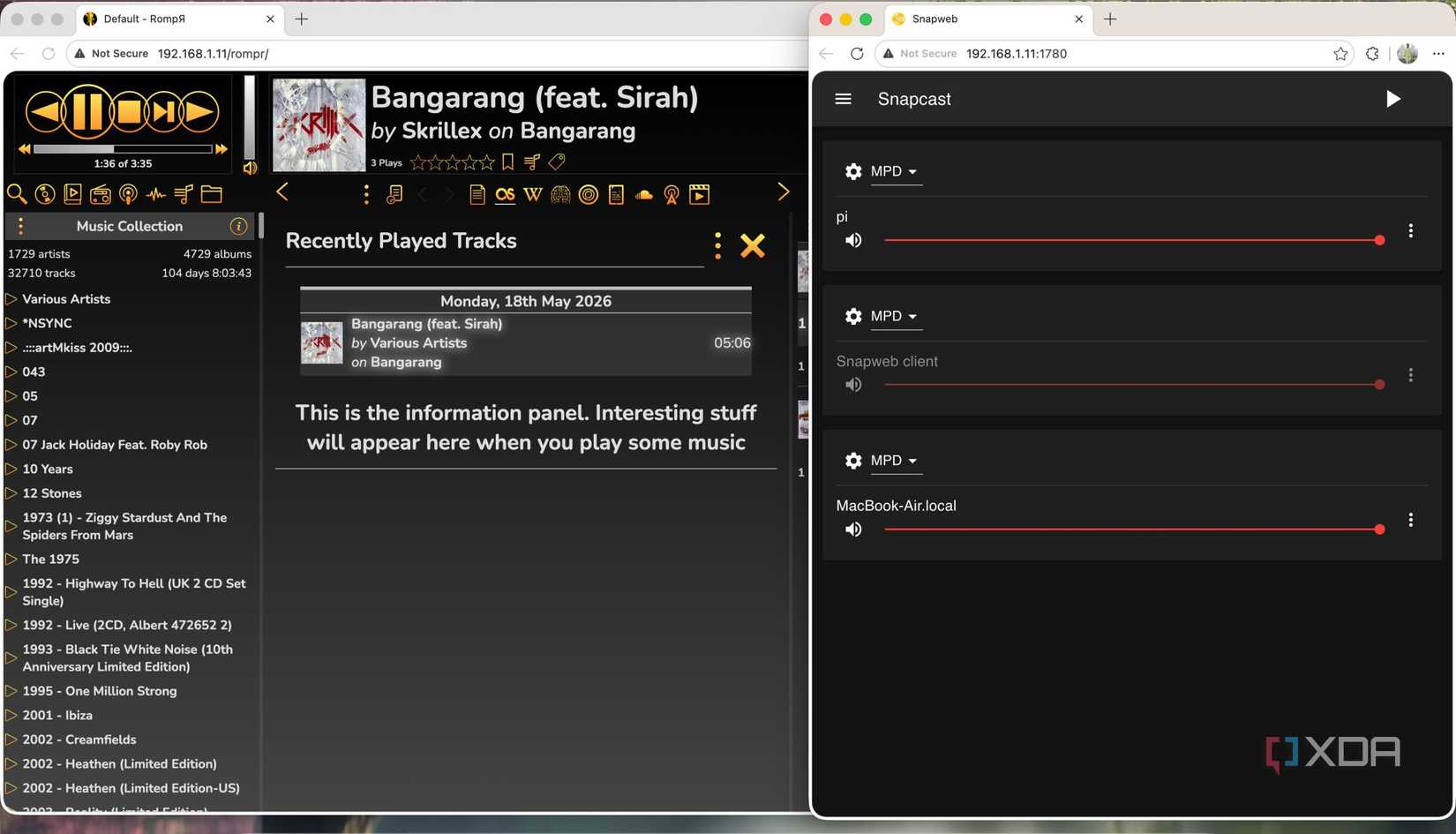Click the seek-backward double arrow

click(25, 149)
